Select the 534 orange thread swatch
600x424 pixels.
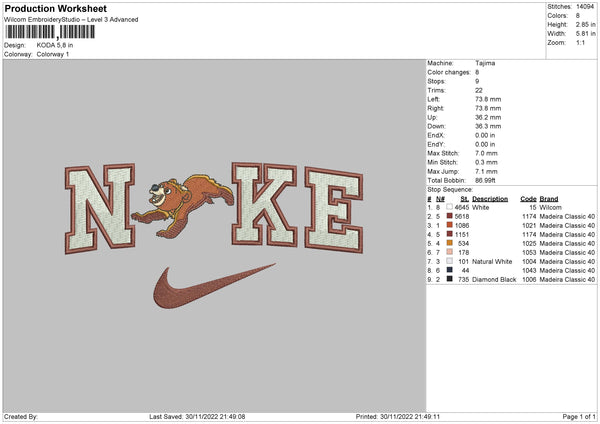pyautogui.click(x=449, y=243)
